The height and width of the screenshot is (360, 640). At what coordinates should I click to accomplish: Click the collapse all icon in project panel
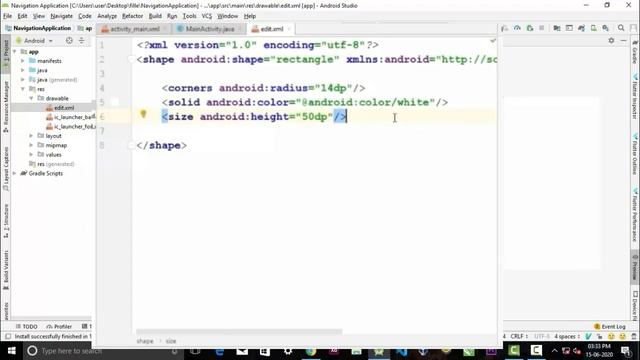coord(82,40)
